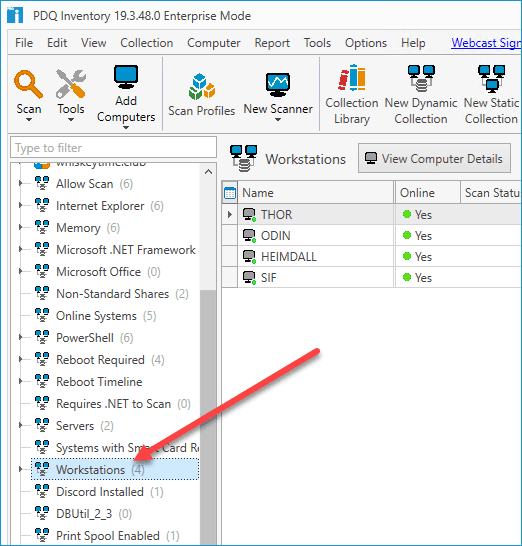This screenshot has width=522, height=546.
Task: Click the Allow Scan collection icon
Action: [42, 183]
